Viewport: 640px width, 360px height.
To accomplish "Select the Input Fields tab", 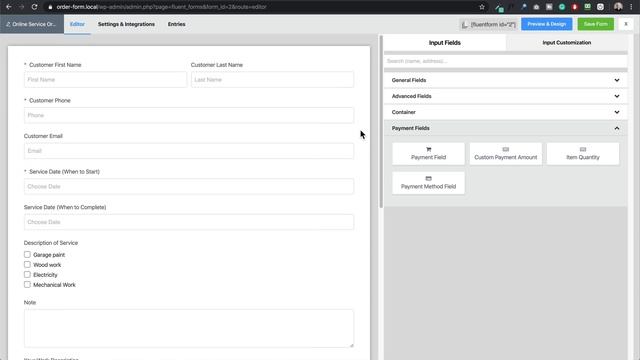I will coord(444,42).
